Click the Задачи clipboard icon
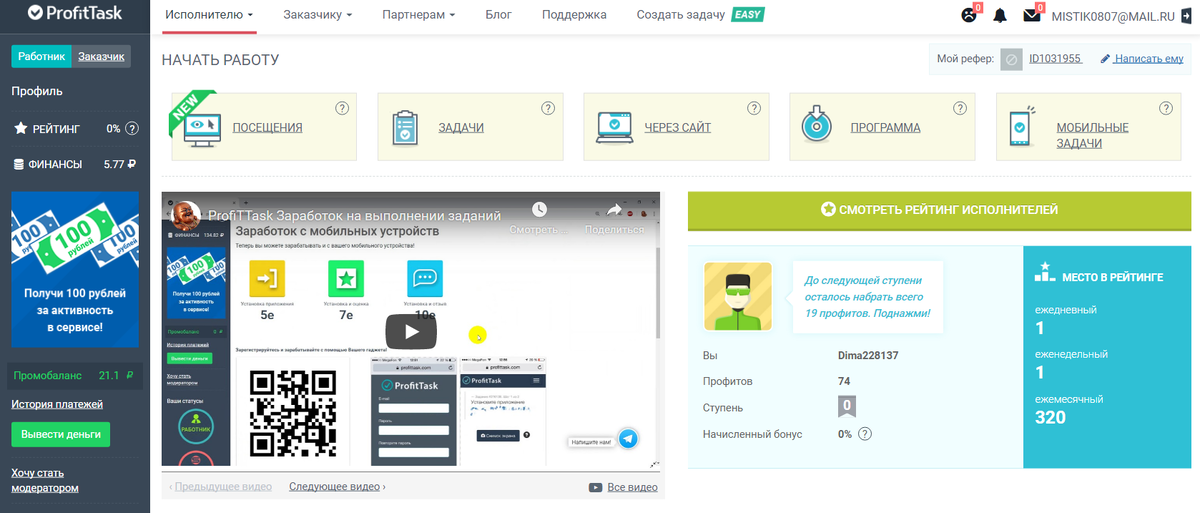 405,126
